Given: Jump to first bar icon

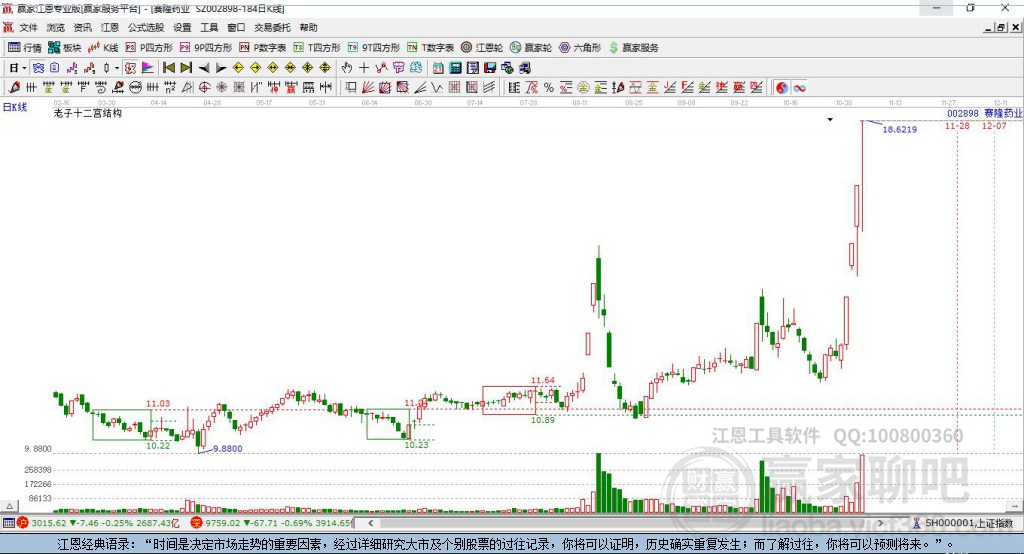Looking at the screenshot, I should coord(168,68).
